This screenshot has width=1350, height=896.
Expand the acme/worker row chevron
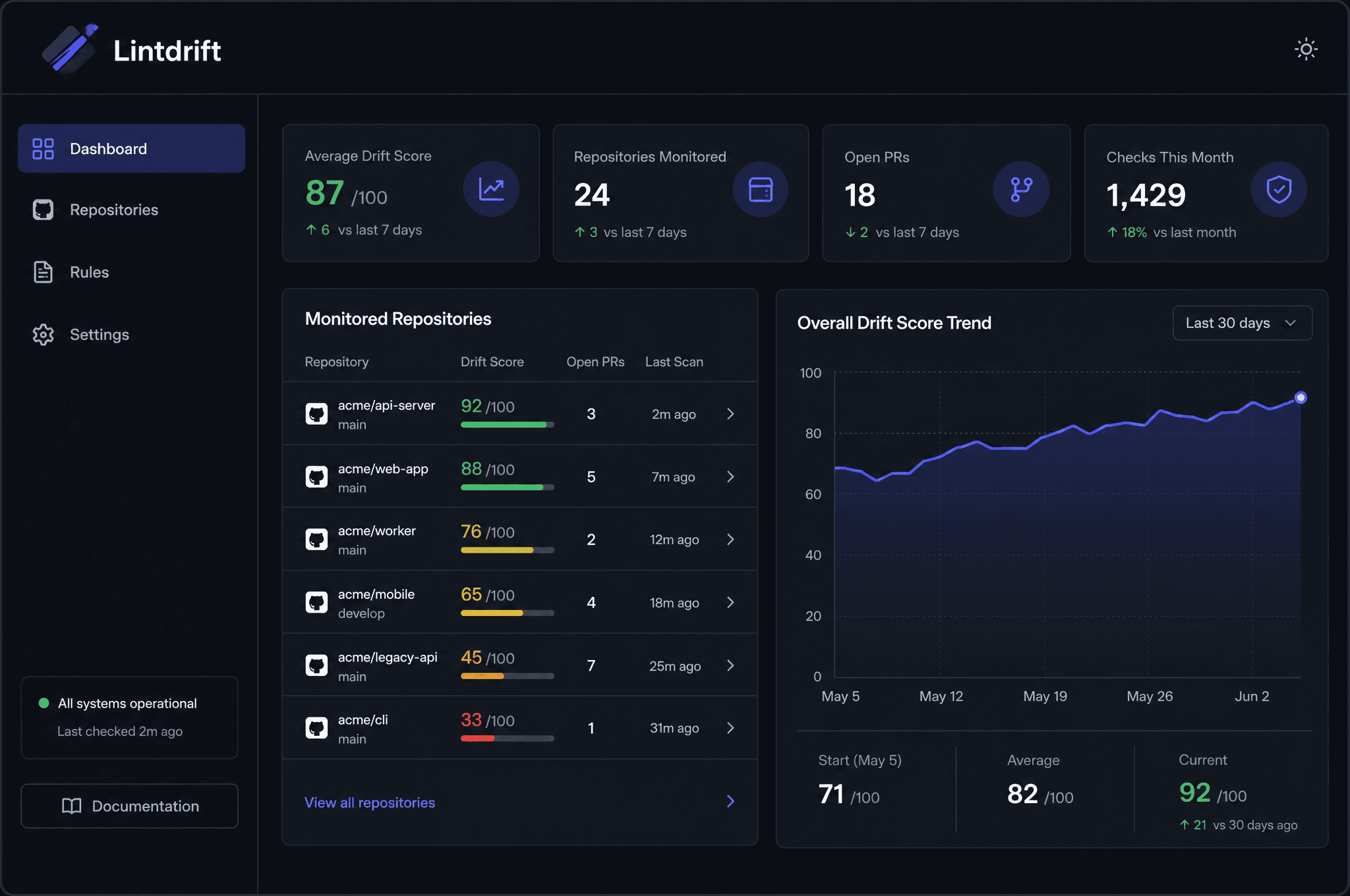point(730,539)
